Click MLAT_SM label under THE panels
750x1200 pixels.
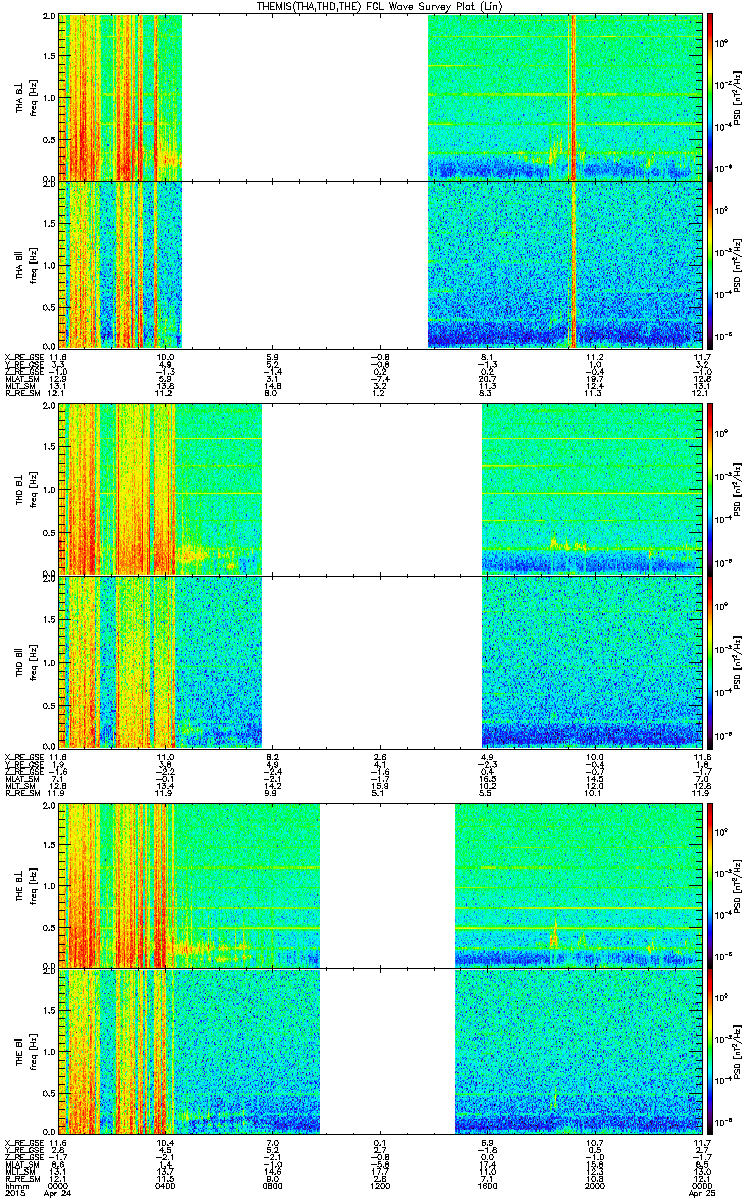[22, 1164]
